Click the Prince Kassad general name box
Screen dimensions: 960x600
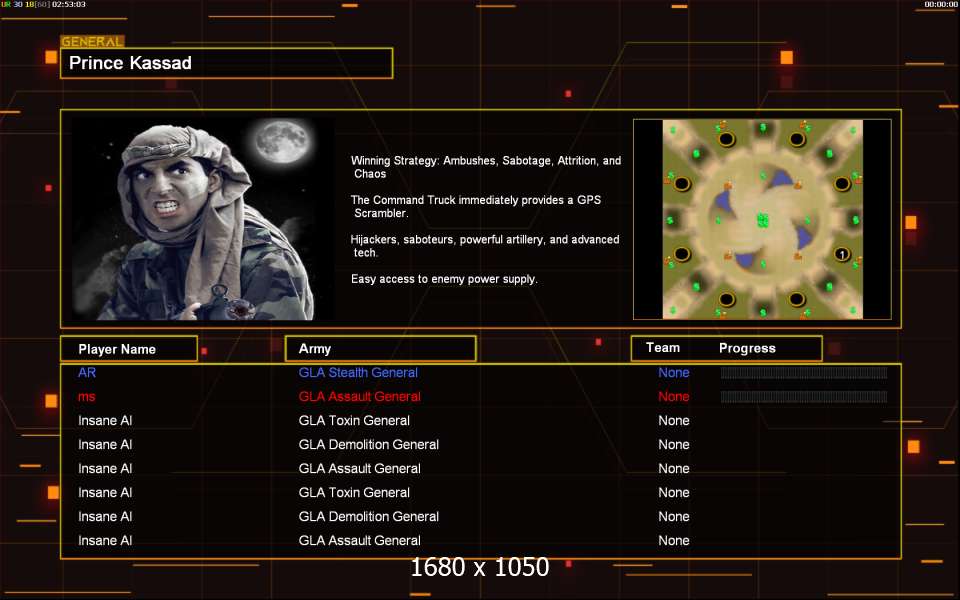tap(226, 63)
